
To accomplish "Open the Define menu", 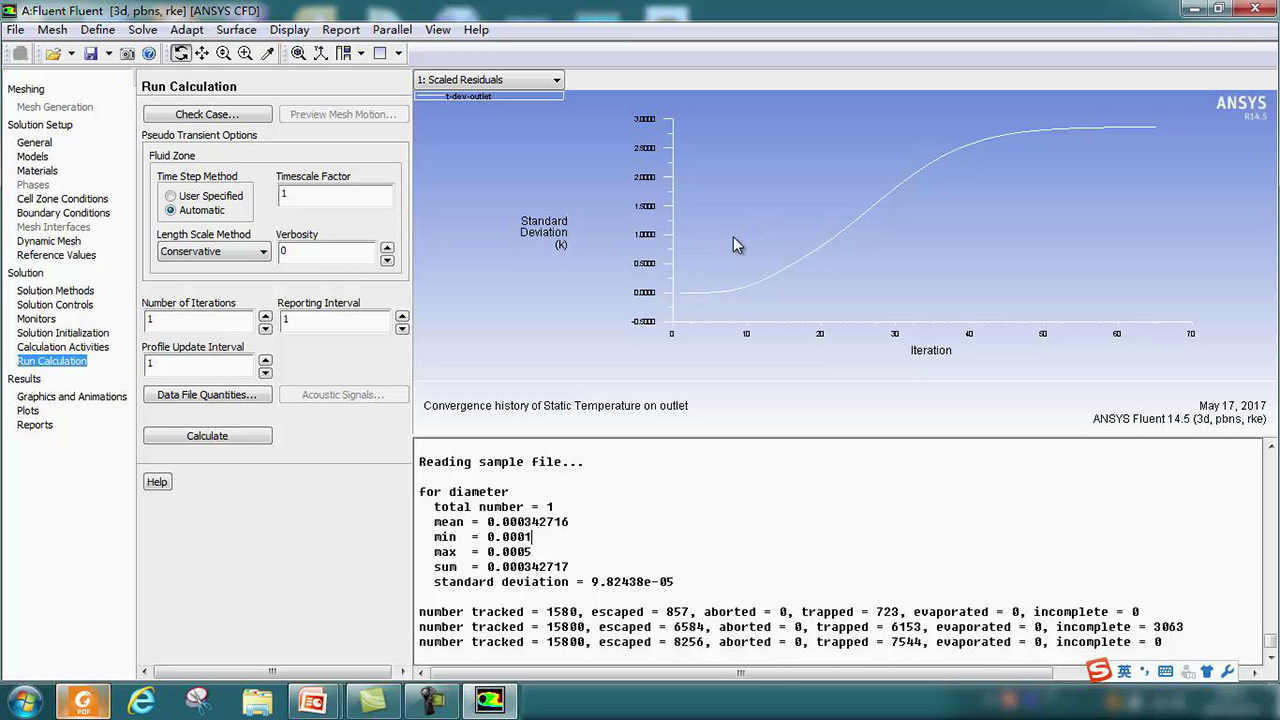I will [x=98, y=30].
